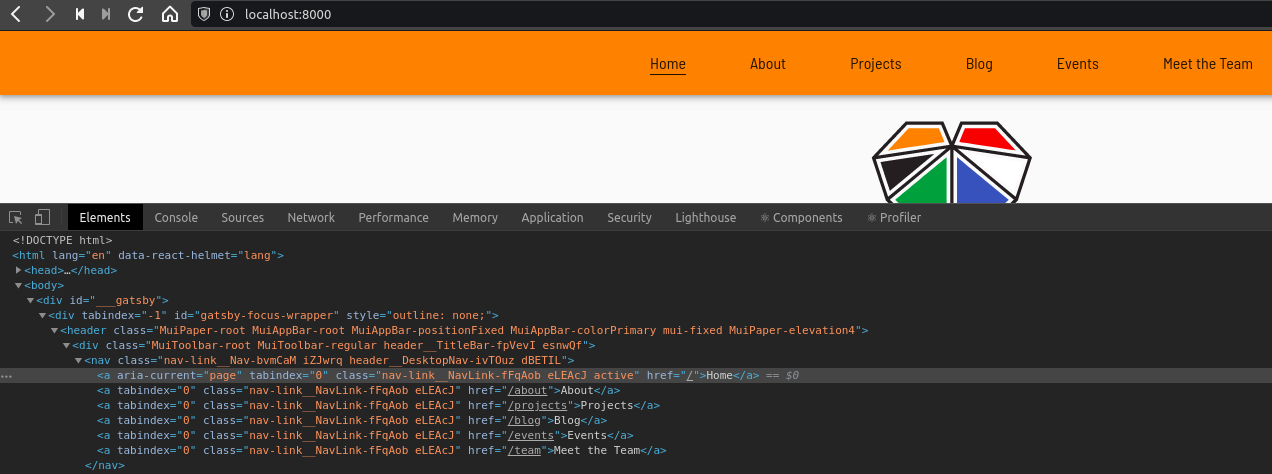Collapse the ___gatsby div node
The image size is (1272, 474).
pos(30,300)
